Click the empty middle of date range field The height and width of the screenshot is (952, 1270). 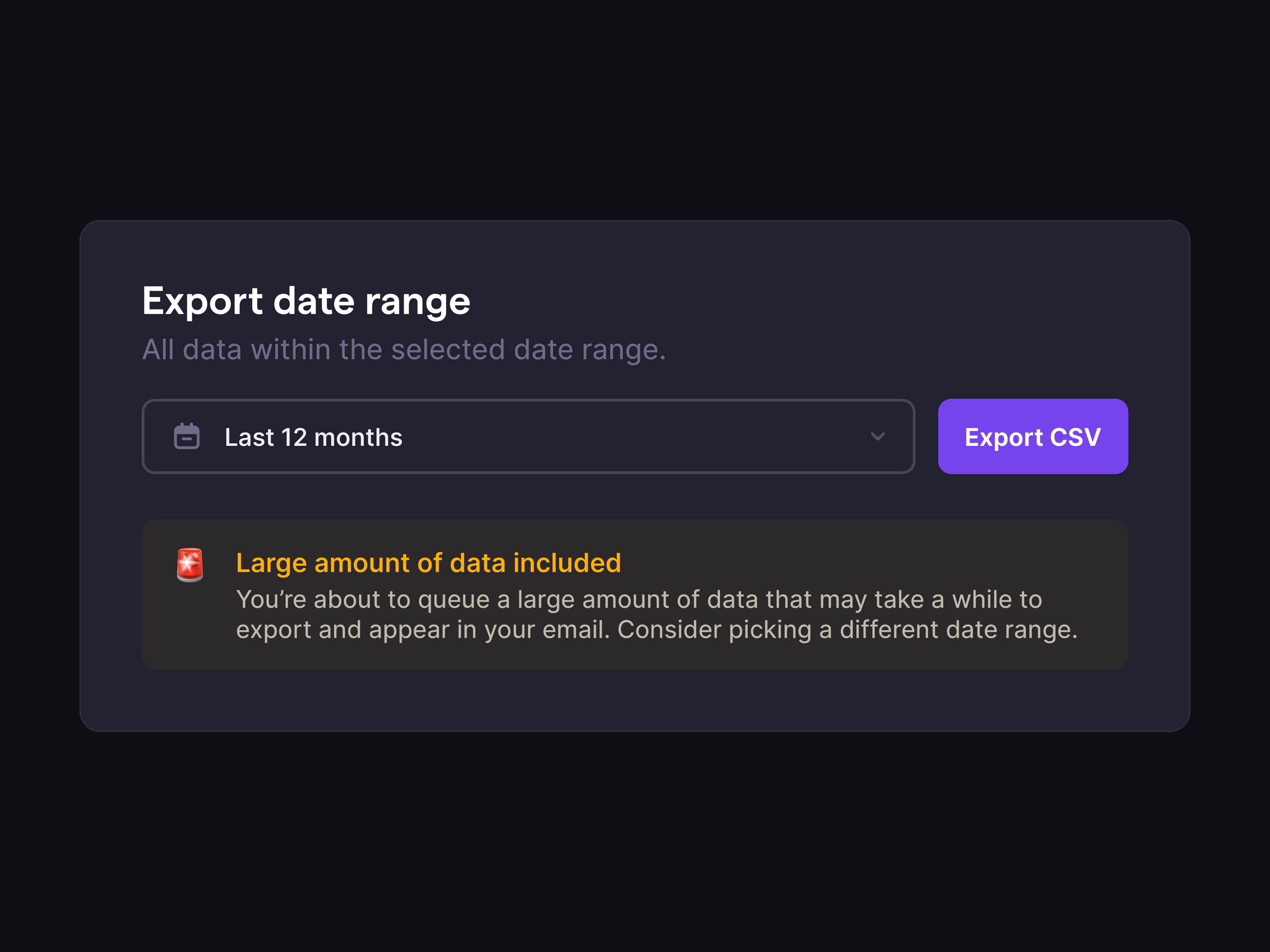pos(631,436)
